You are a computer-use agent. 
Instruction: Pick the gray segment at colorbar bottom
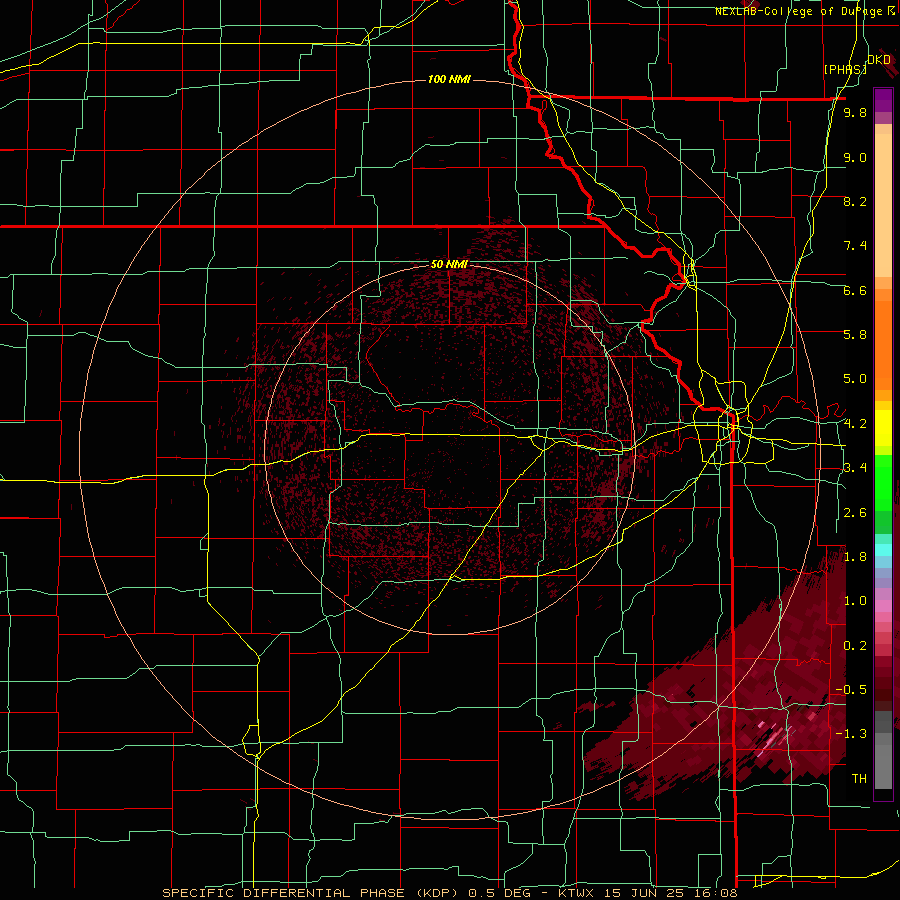(x=883, y=769)
